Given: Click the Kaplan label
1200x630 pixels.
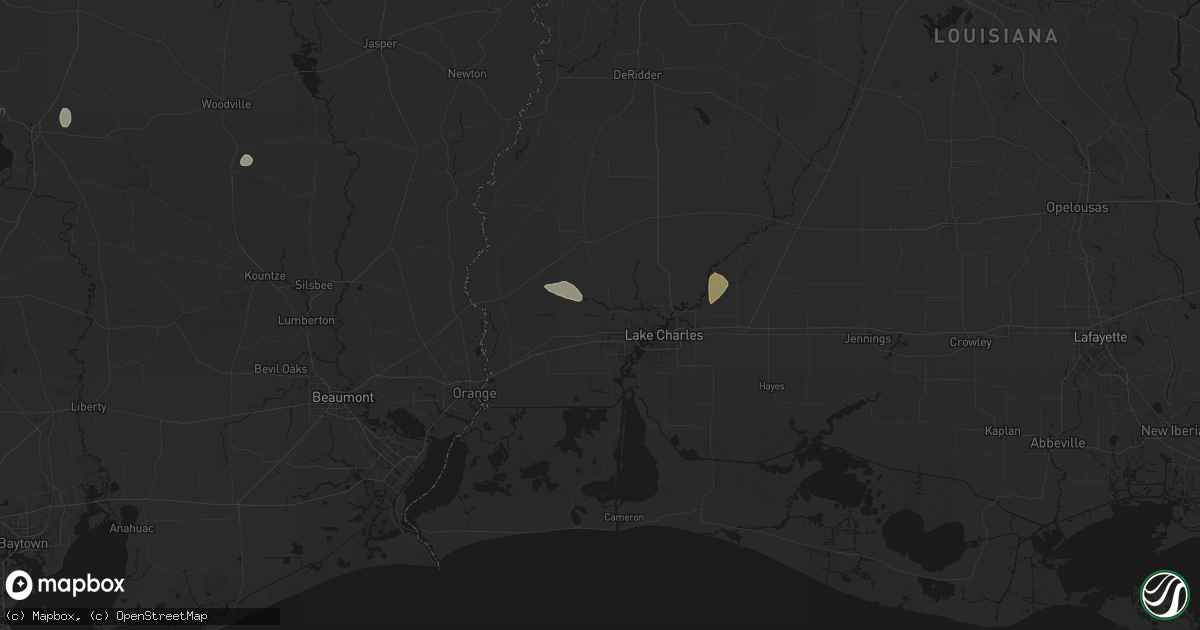Looking at the screenshot, I should 1003,431.
